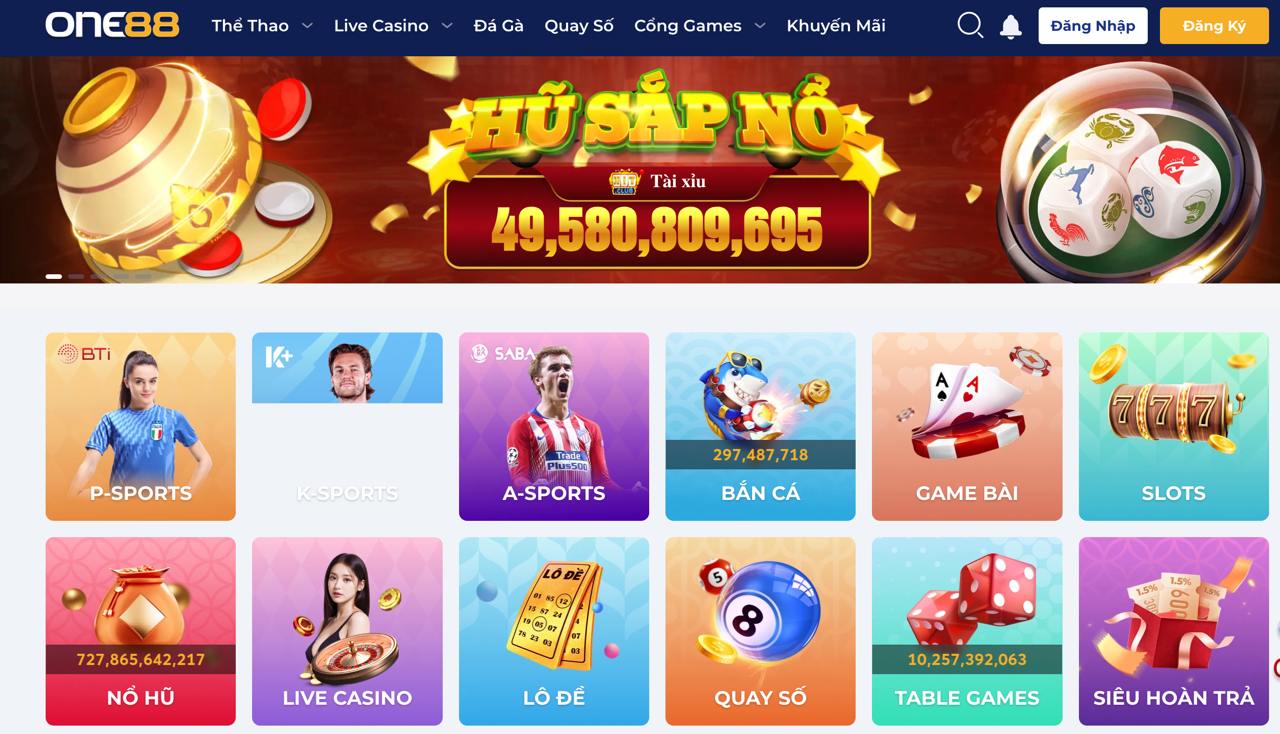Viewport: 1280px width, 734px height.
Task: Open the Live Casino roulette tile
Action: (x=347, y=631)
